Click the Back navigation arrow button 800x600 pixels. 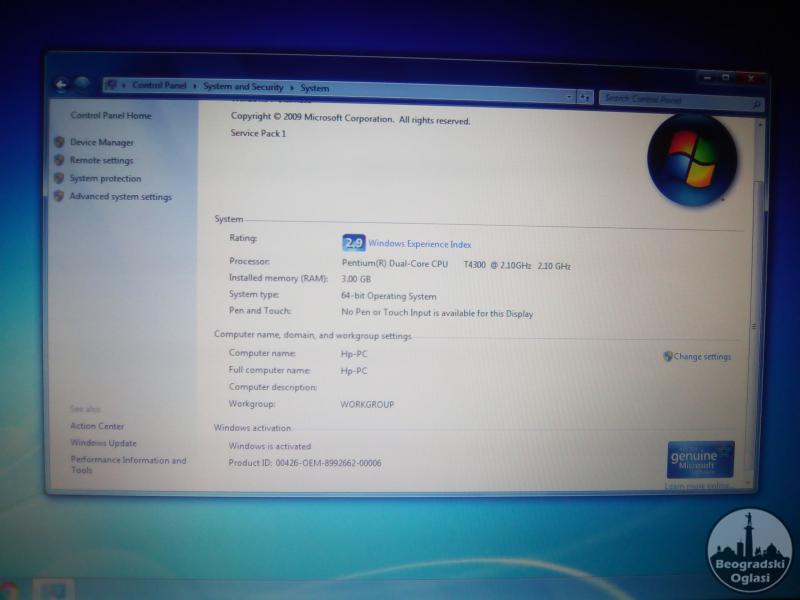(x=61, y=84)
